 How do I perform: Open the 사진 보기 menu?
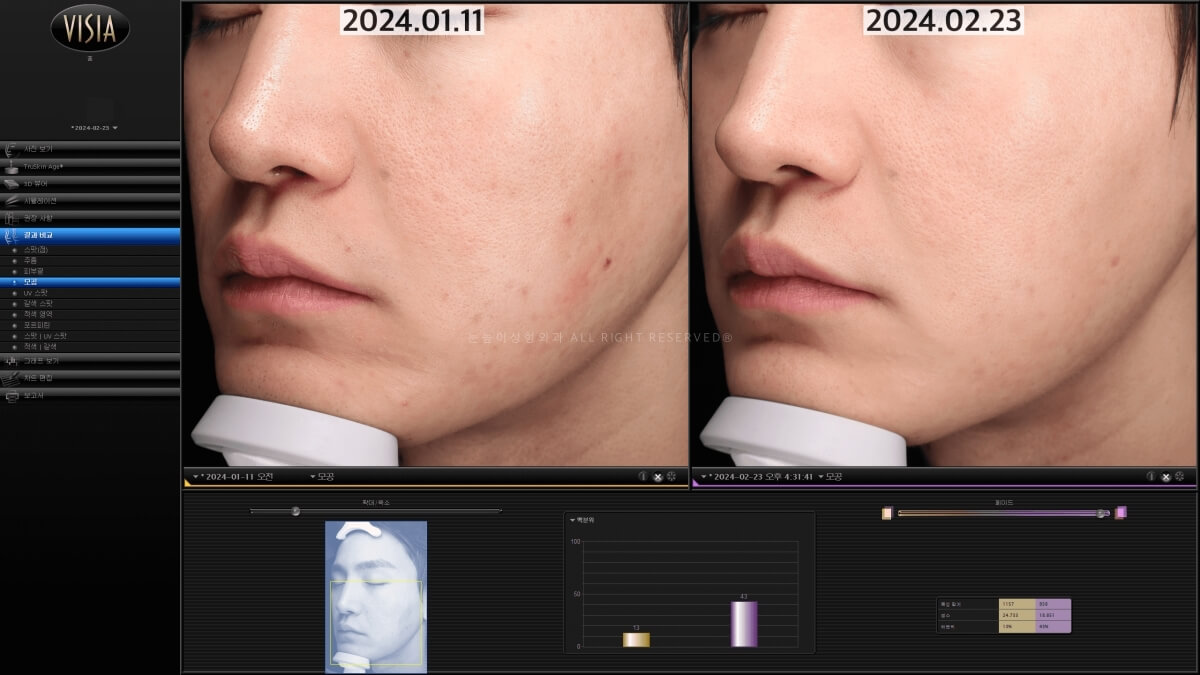click(x=90, y=148)
